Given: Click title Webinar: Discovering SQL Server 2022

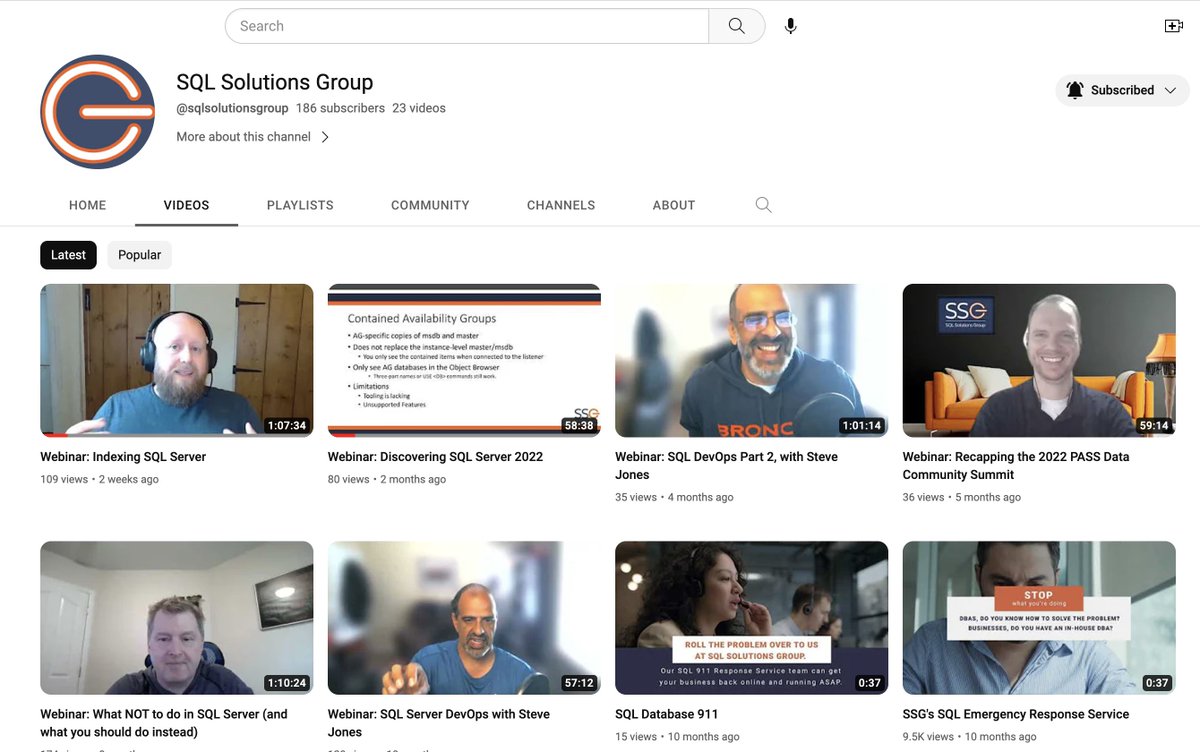Looking at the screenshot, I should (435, 457).
